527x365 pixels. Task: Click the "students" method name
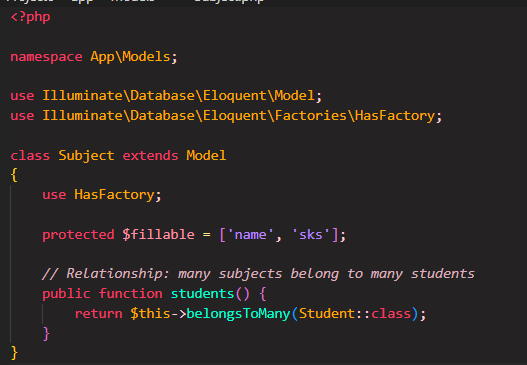click(202, 294)
